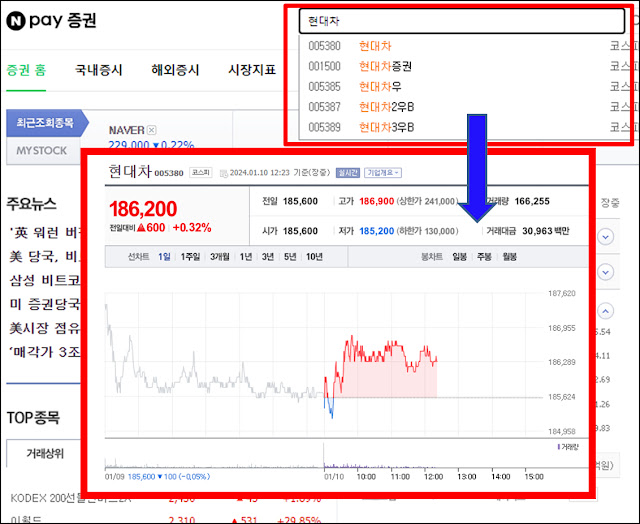Click the NAVER recent stock link
Screen dimensions: 640x524
tap(127, 130)
